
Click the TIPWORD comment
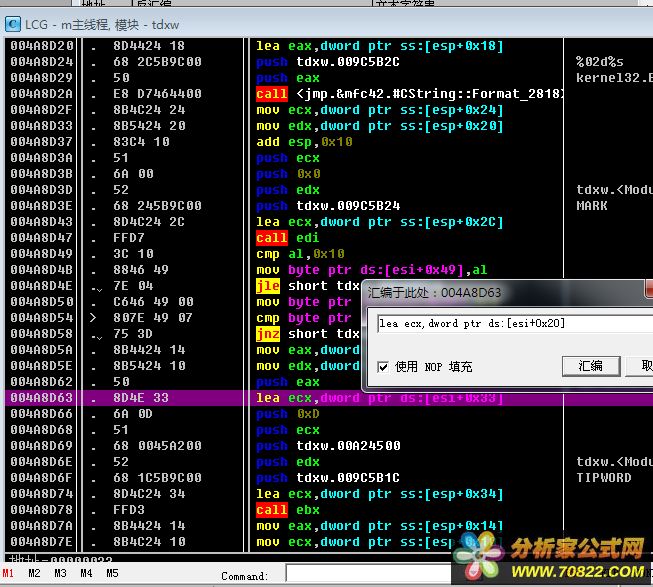(x=603, y=478)
